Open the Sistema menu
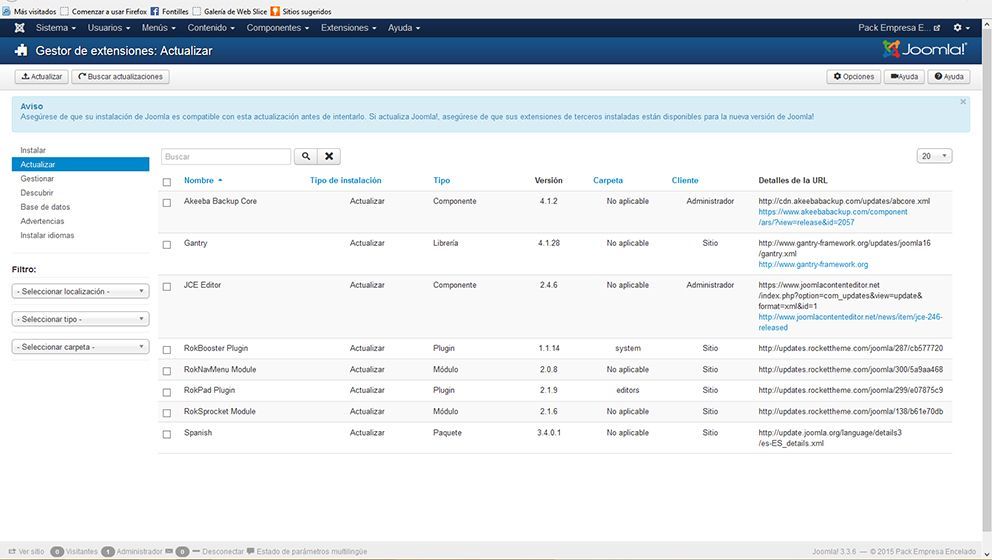Viewport: 992px width, 560px height. (56, 28)
